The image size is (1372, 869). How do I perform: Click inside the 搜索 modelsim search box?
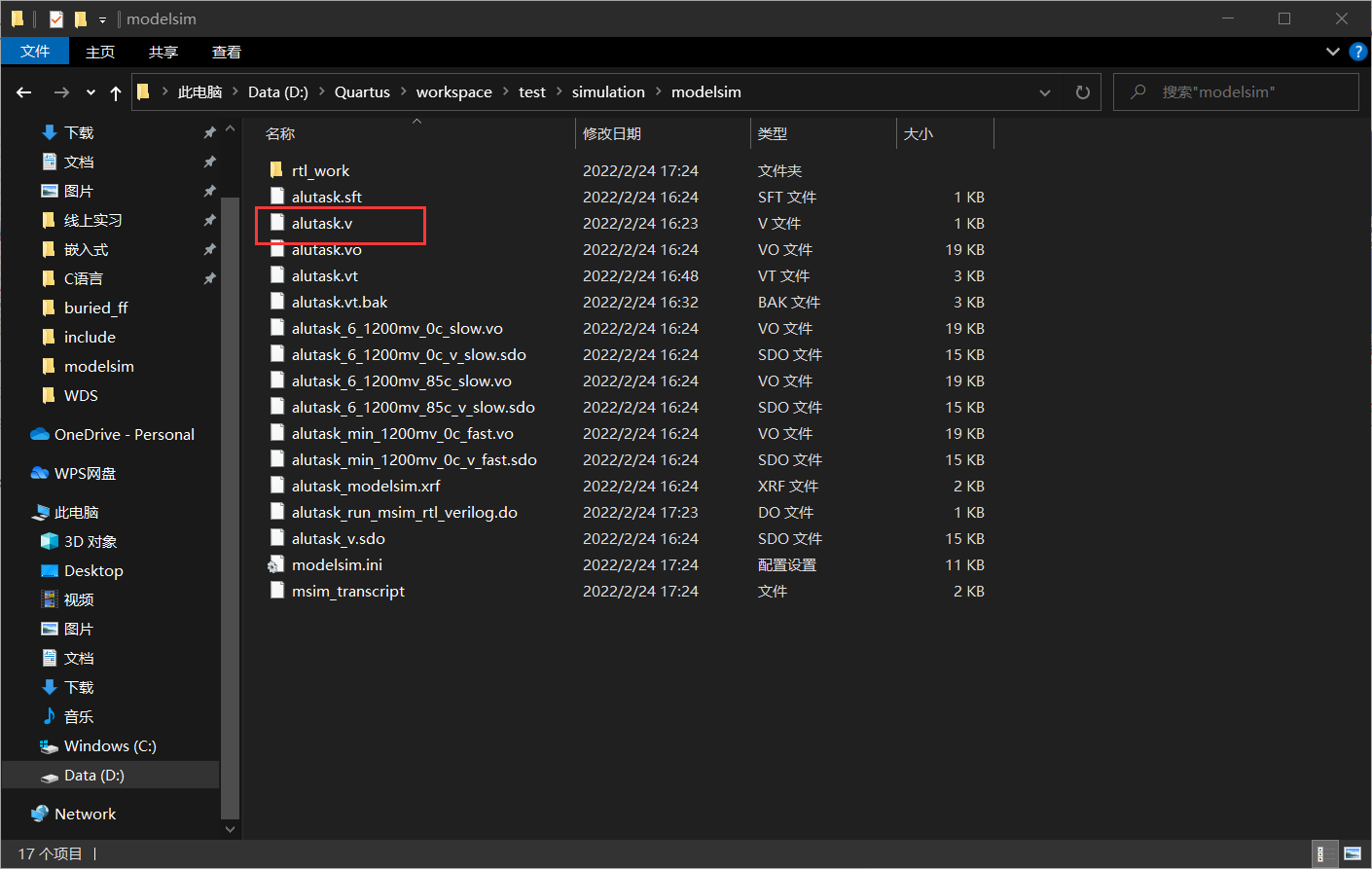tap(1236, 91)
